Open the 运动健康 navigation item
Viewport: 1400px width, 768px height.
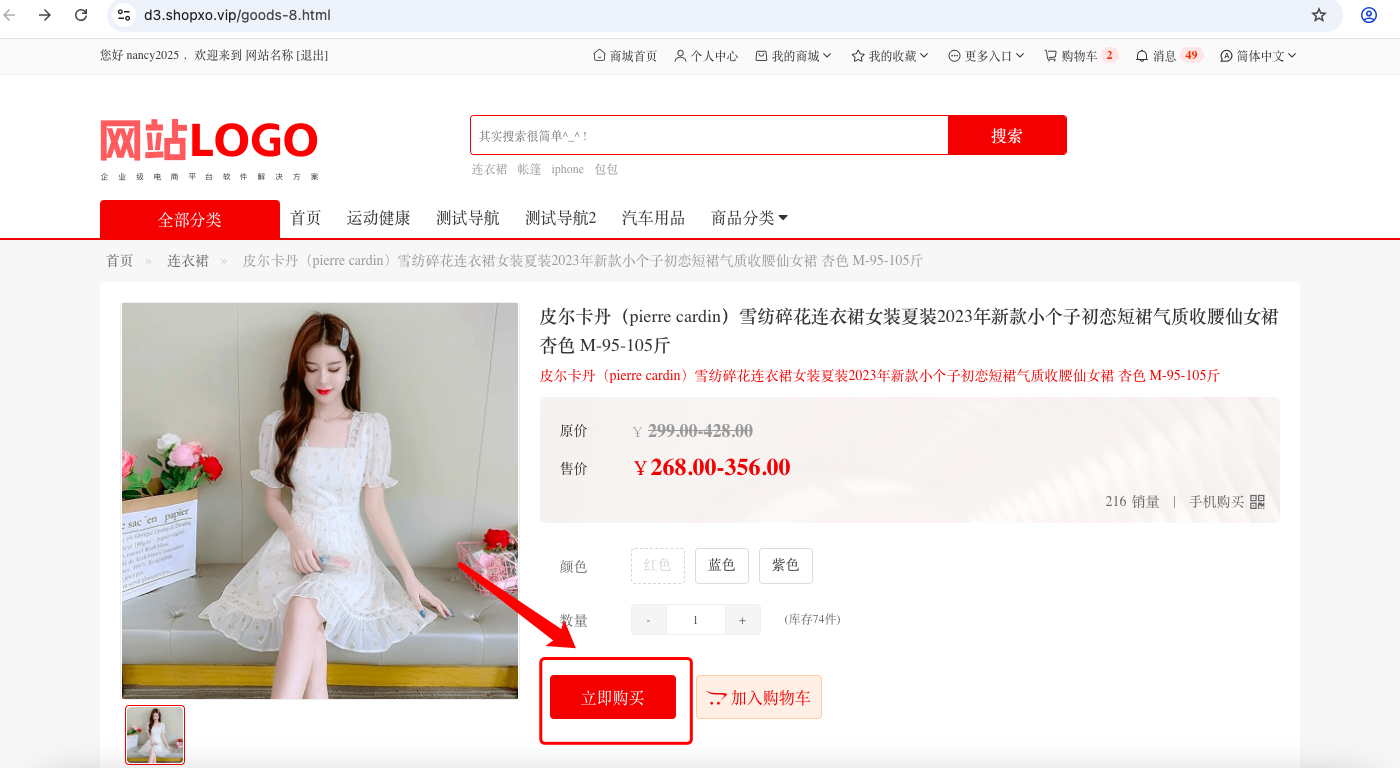pos(379,218)
